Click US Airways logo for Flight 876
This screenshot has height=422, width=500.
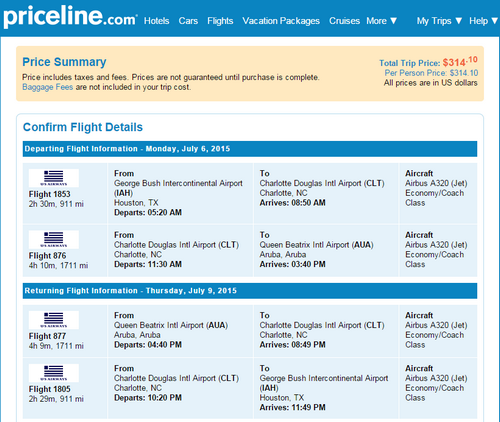54,240
